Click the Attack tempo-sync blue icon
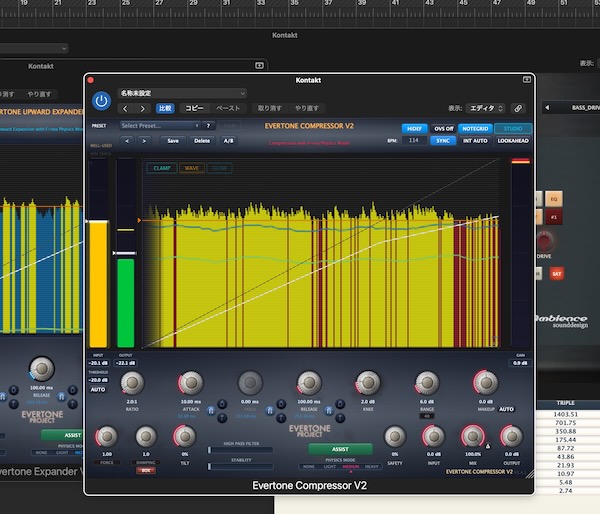The height and width of the screenshot is (514, 600). pyautogui.click(x=211, y=411)
